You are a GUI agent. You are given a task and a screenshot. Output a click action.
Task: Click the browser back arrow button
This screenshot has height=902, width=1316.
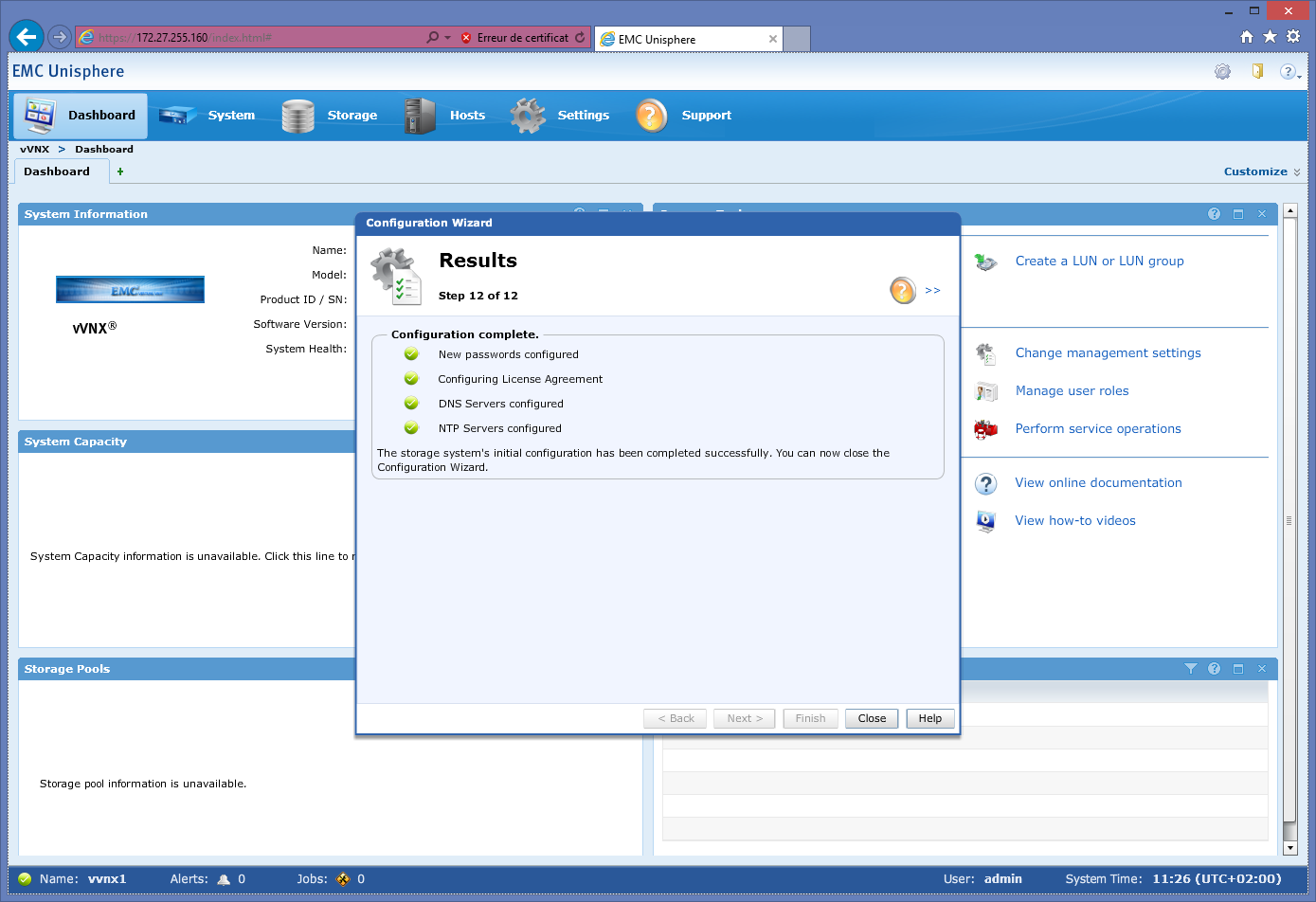pyautogui.click(x=27, y=37)
